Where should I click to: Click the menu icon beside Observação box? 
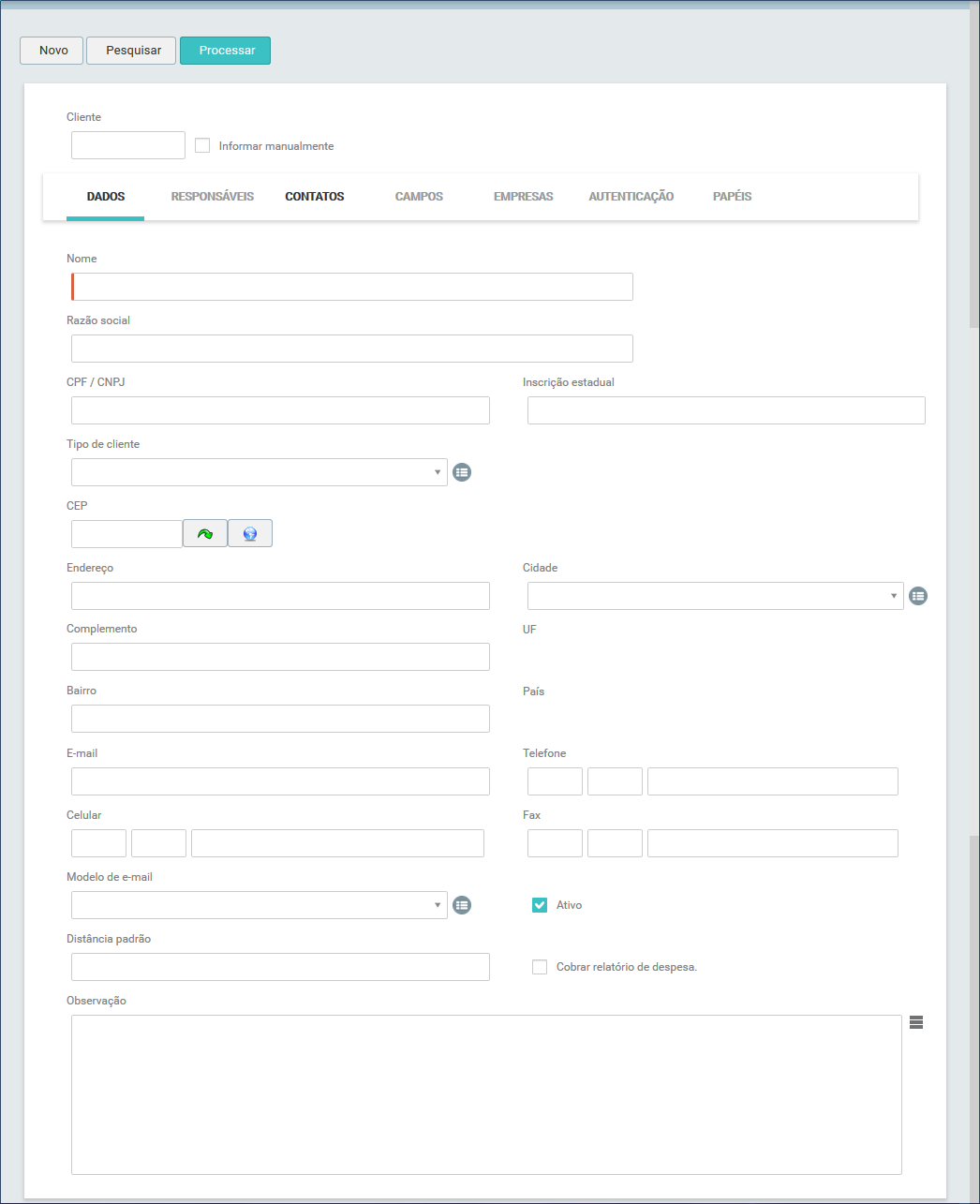click(916, 1023)
